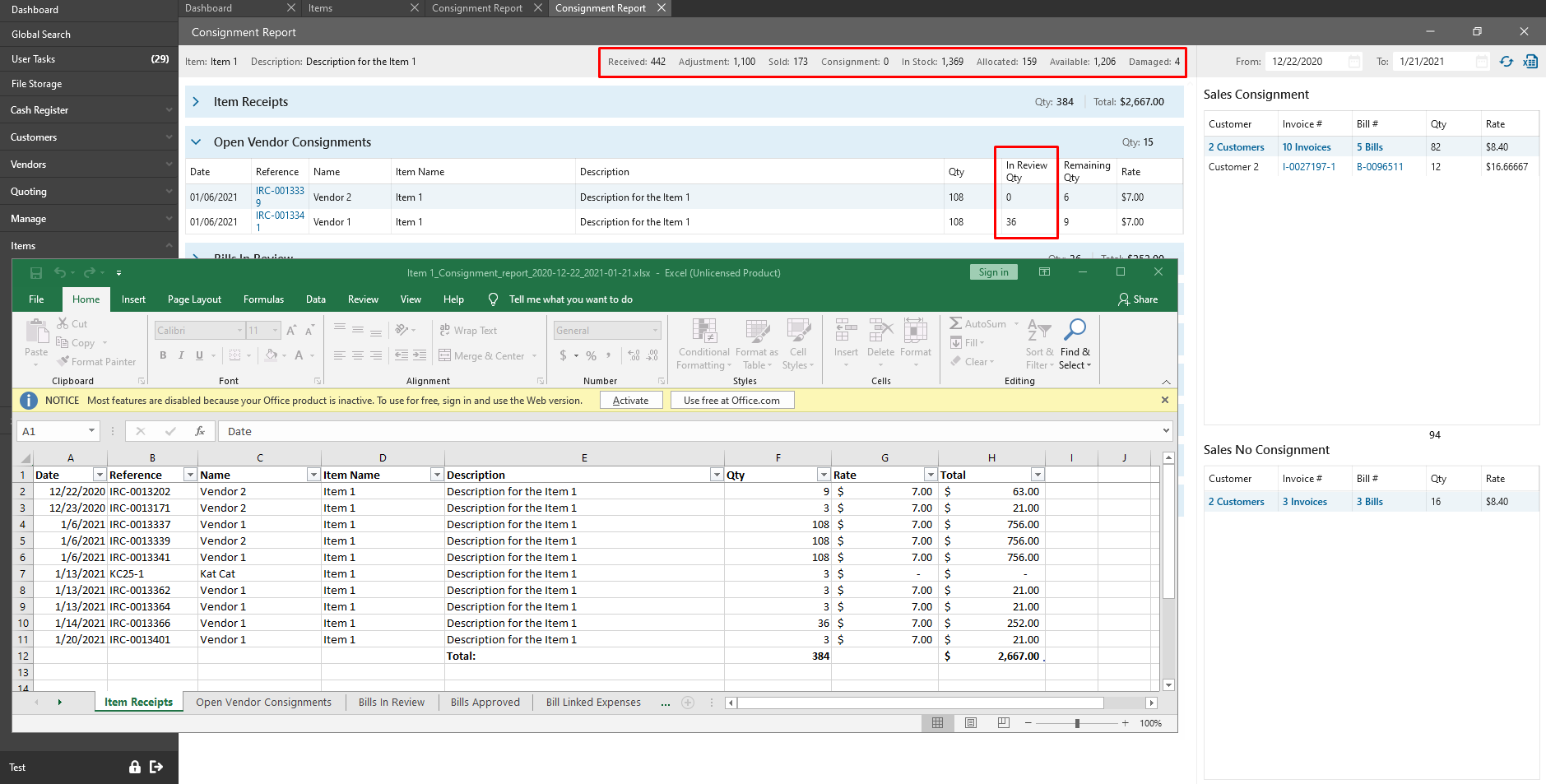Toggle the Qty column filter button
The width and height of the screenshot is (1546, 784).
point(823,475)
